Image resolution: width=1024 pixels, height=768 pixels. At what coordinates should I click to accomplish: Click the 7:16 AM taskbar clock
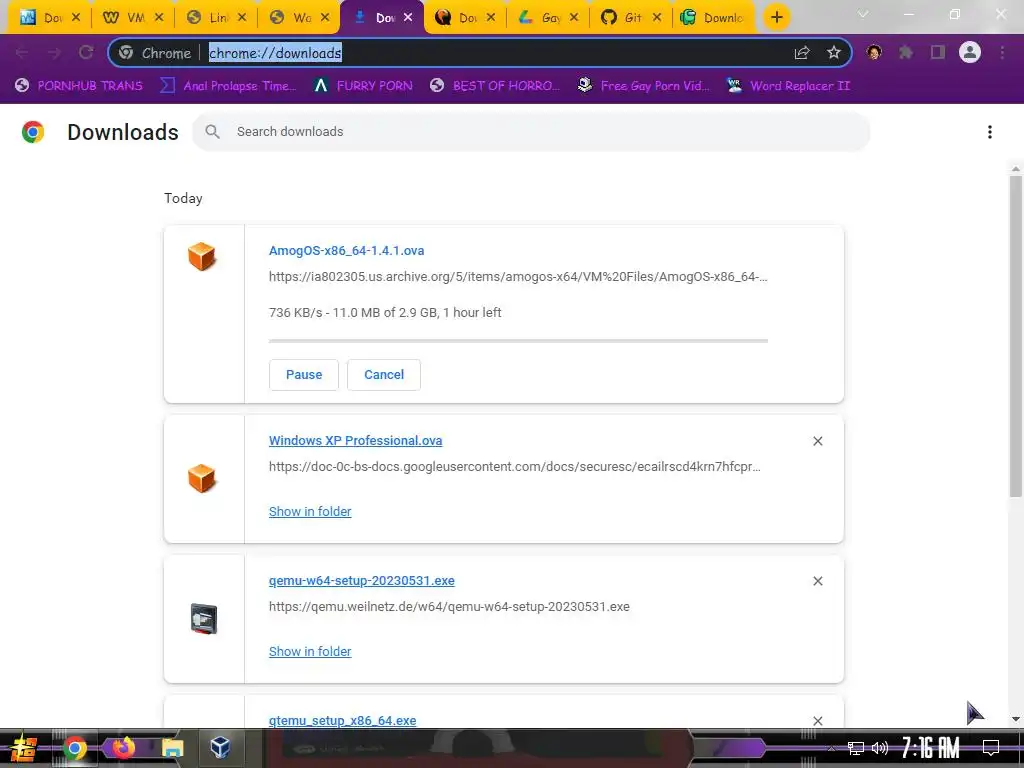tap(930, 748)
